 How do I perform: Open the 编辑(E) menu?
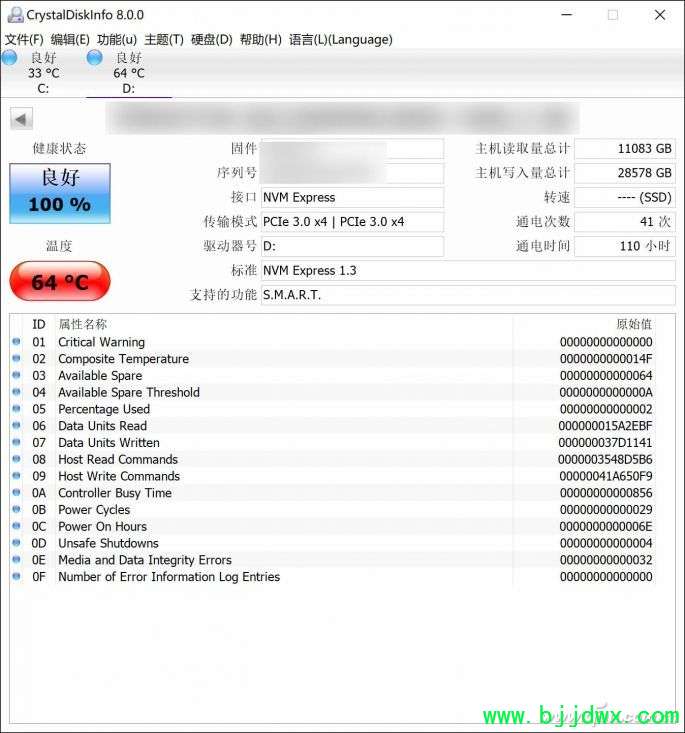pyautogui.click(x=70, y=40)
